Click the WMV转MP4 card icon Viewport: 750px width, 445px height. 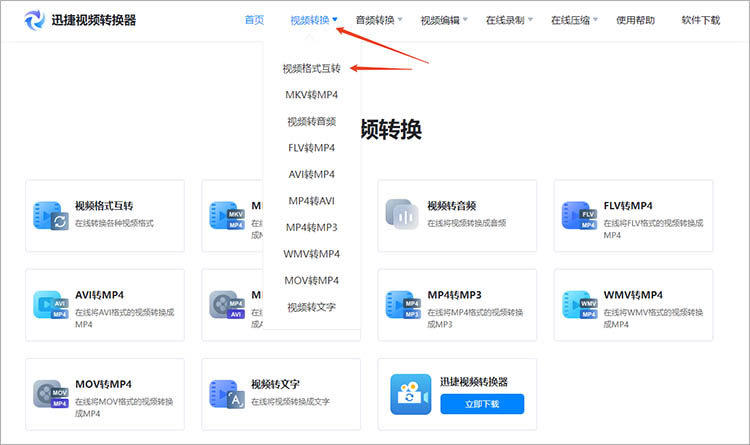click(x=579, y=305)
